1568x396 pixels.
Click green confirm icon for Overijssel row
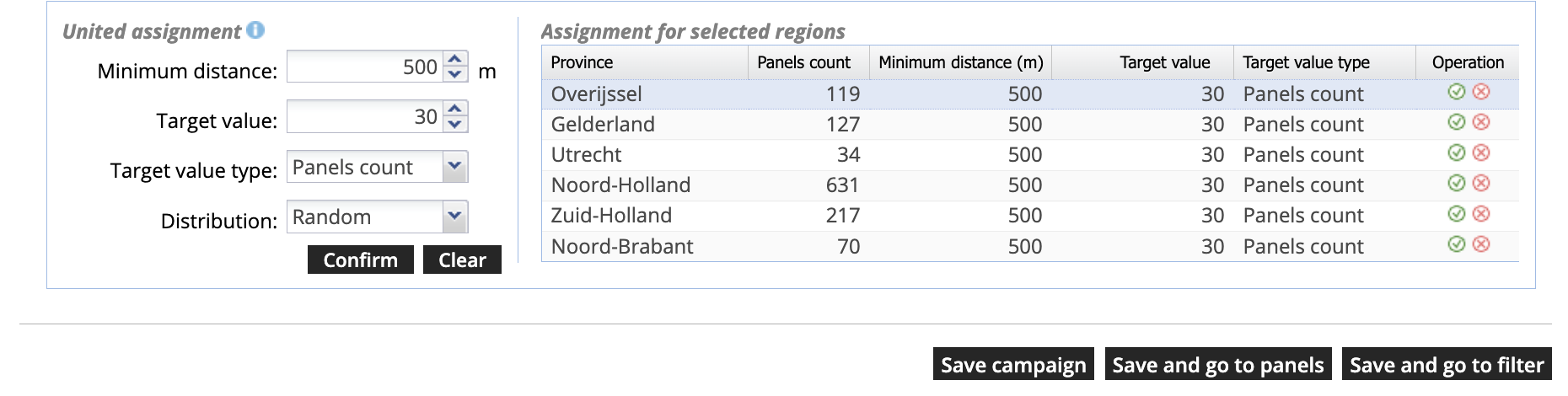1456,92
